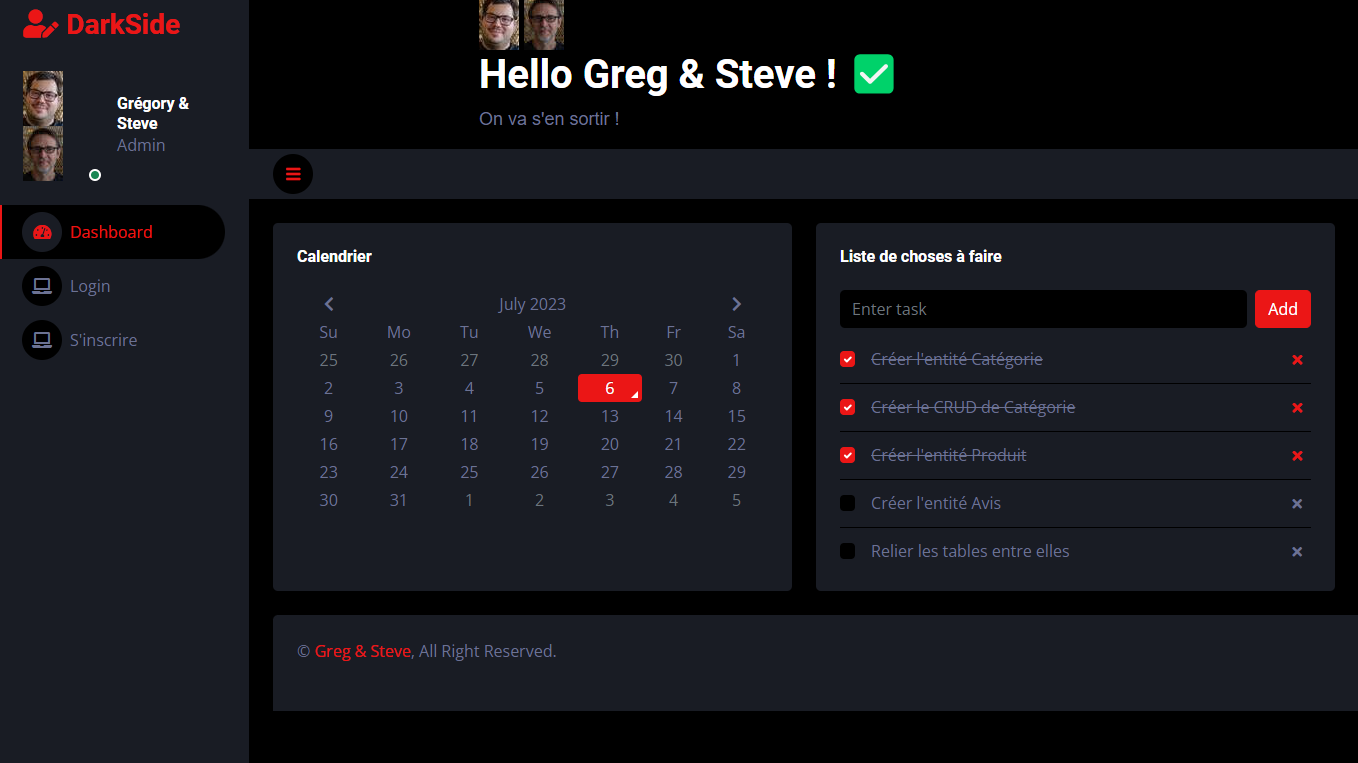Click the Dashboard speedometer icon

[42, 232]
